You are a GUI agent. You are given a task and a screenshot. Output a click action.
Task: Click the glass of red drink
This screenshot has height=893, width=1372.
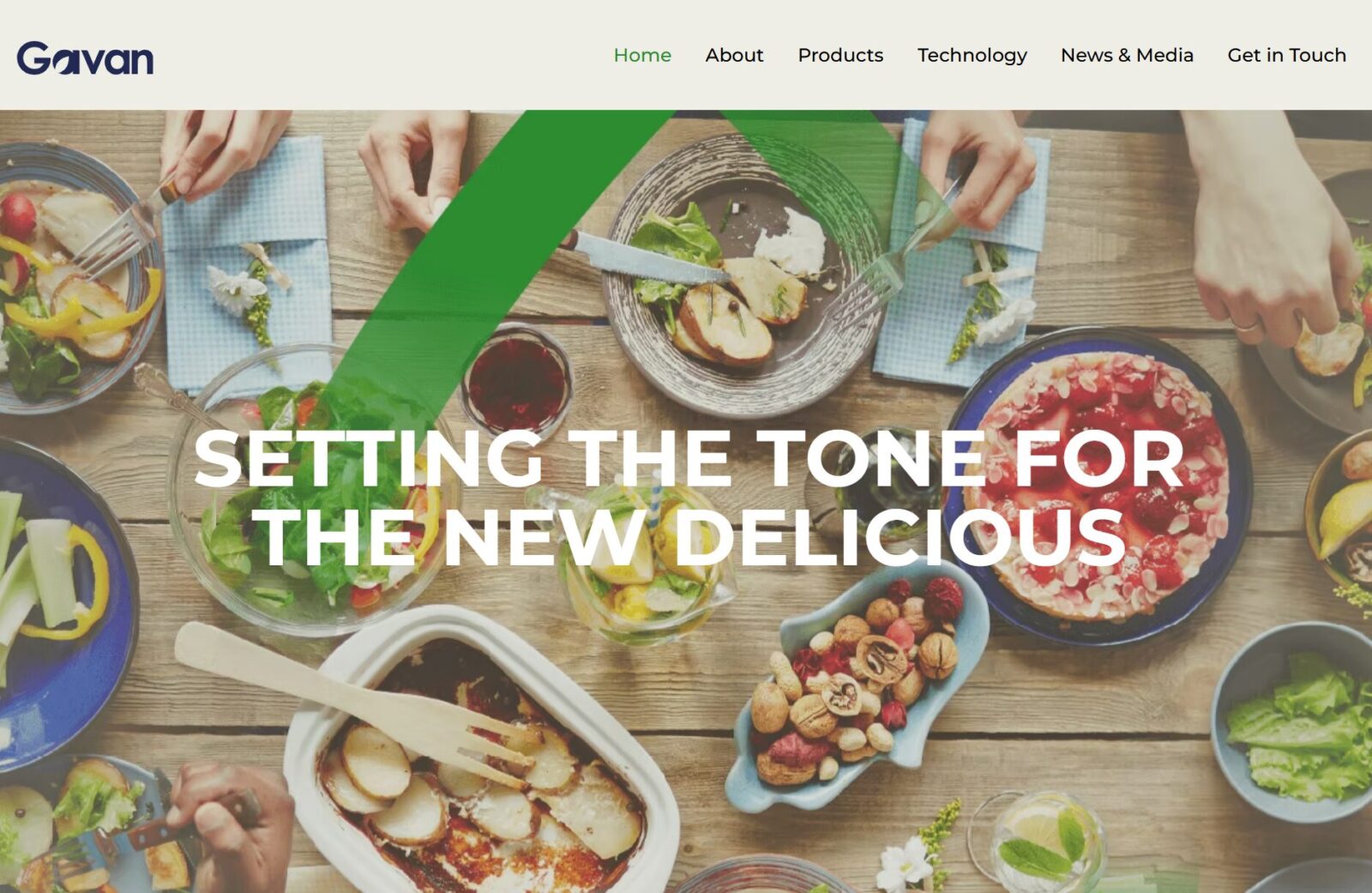point(516,380)
